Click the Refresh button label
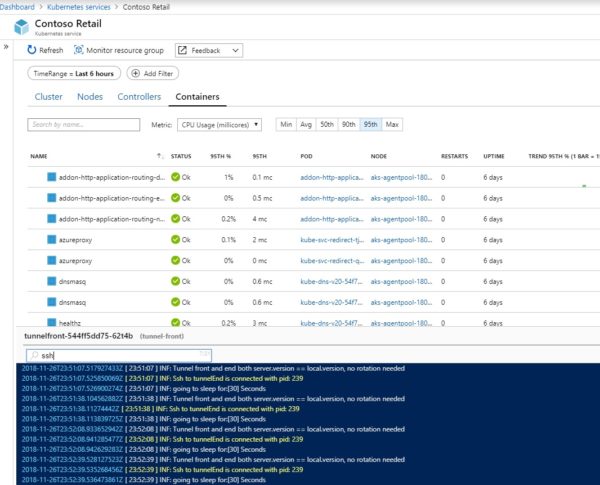This screenshot has width=600, height=485. point(51,51)
